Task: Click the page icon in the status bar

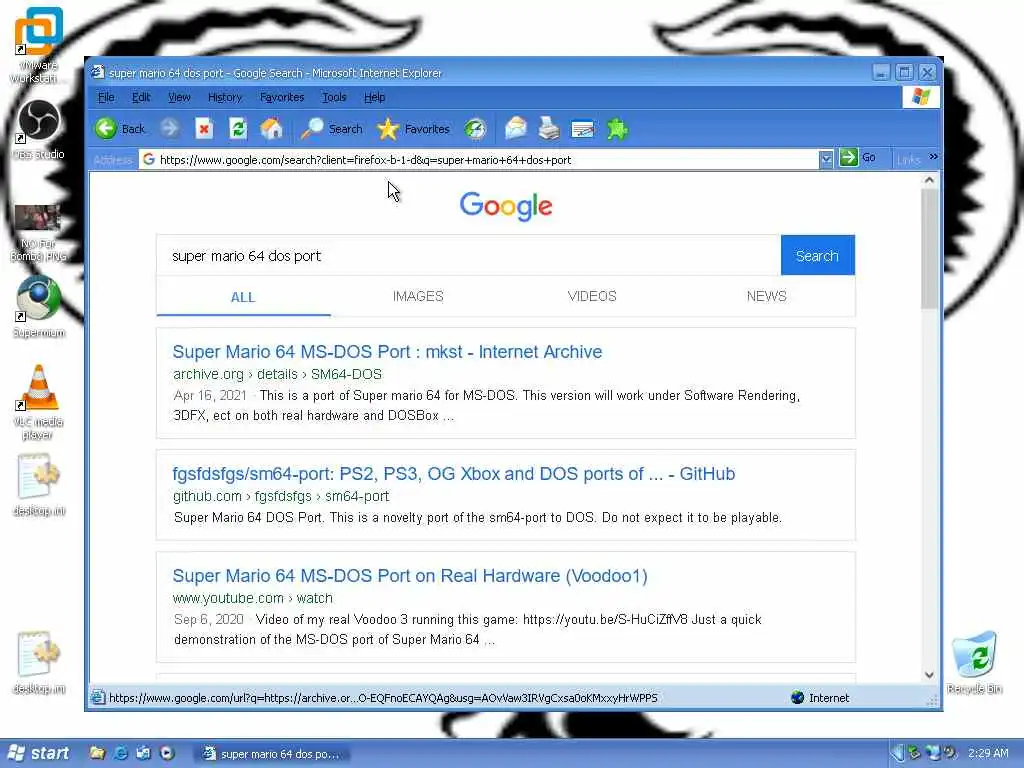Action: pos(98,697)
